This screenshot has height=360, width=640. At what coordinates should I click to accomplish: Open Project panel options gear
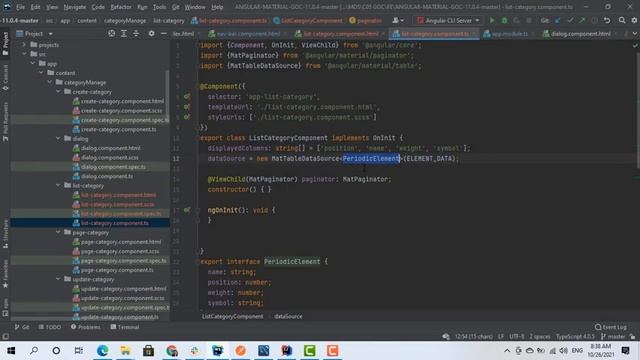pyautogui.click(x=151, y=33)
